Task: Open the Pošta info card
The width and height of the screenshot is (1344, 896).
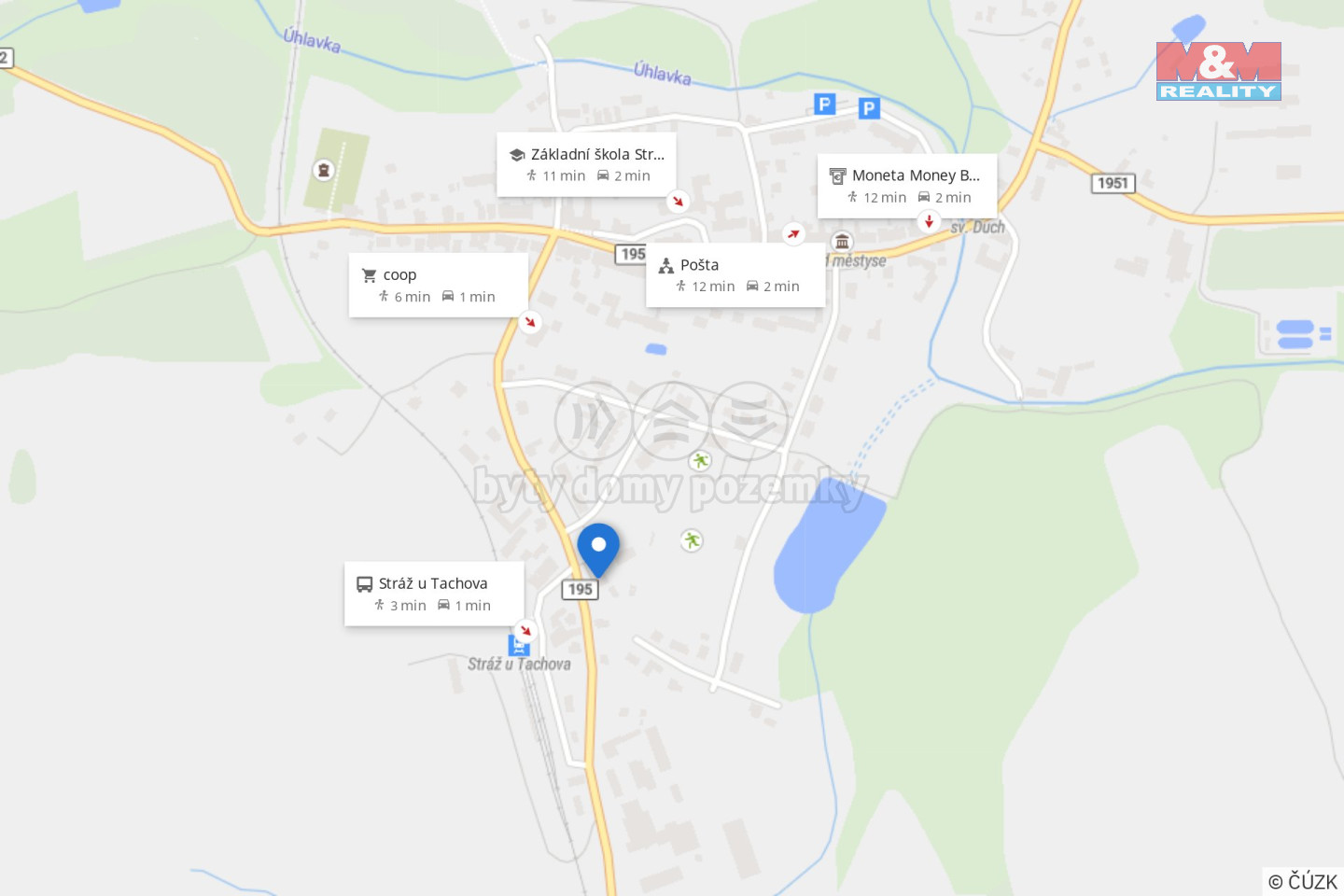Action: [x=735, y=275]
